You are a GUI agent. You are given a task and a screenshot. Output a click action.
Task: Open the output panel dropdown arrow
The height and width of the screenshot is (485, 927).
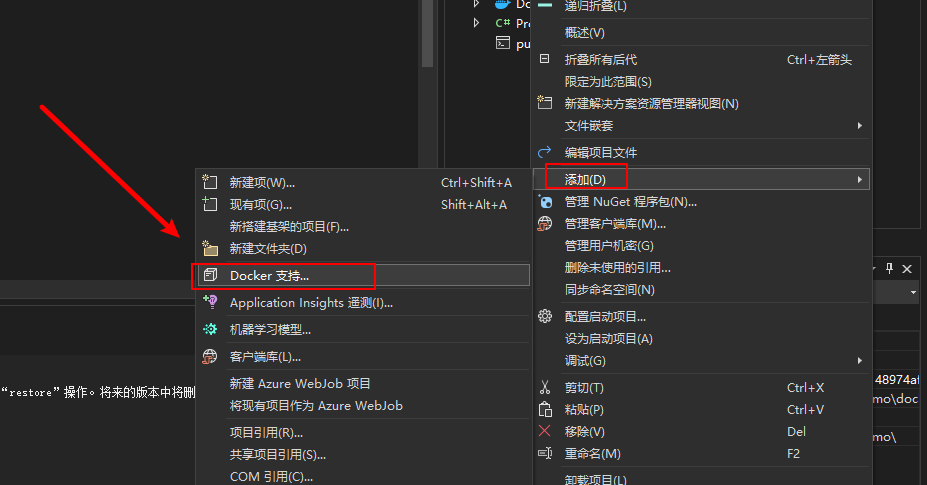tap(913, 292)
